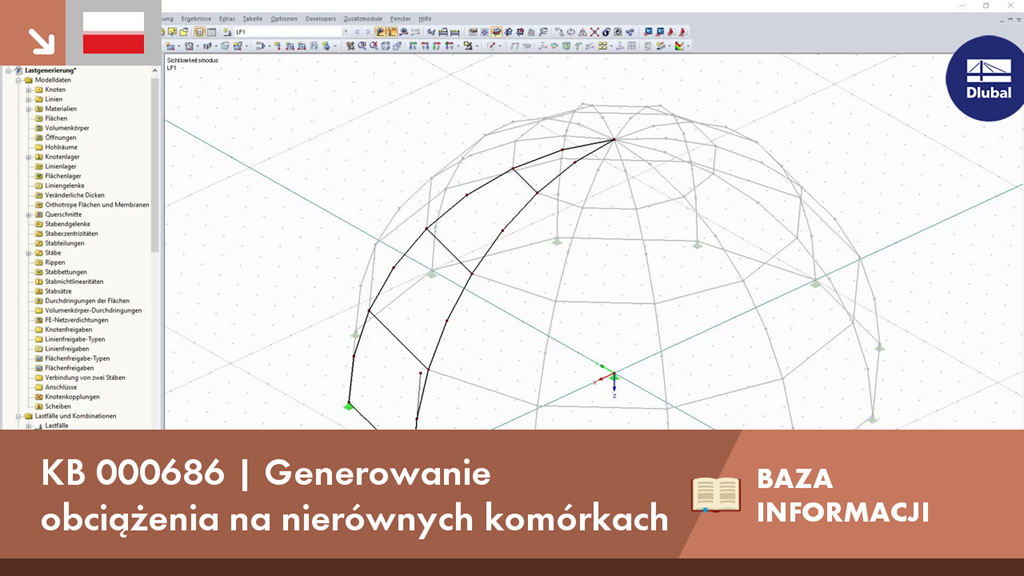This screenshot has width=1024, height=576.
Task: Open the LF1 load case dropdown
Action: click(x=345, y=32)
